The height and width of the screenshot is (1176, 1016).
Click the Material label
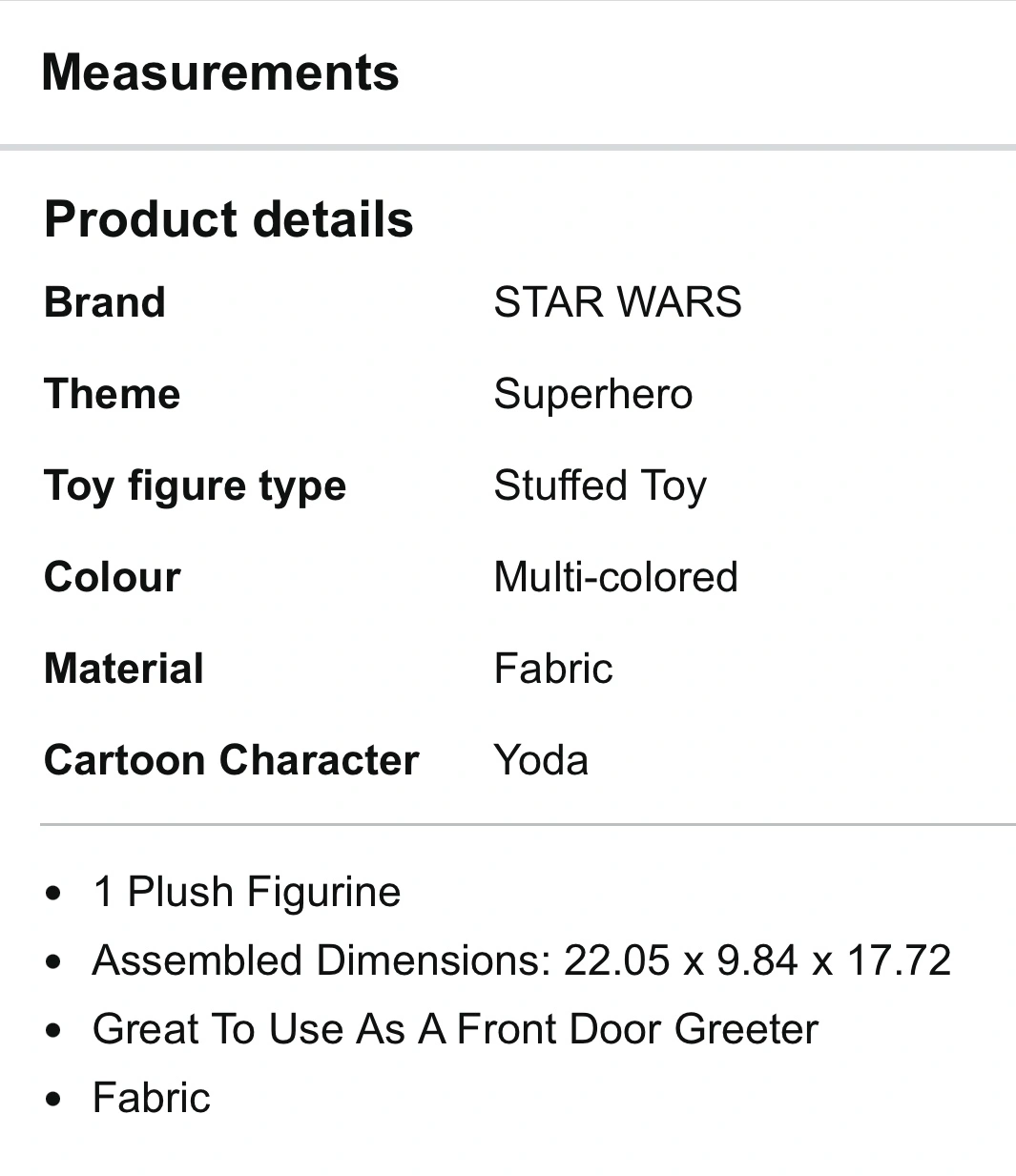click(124, 669)
